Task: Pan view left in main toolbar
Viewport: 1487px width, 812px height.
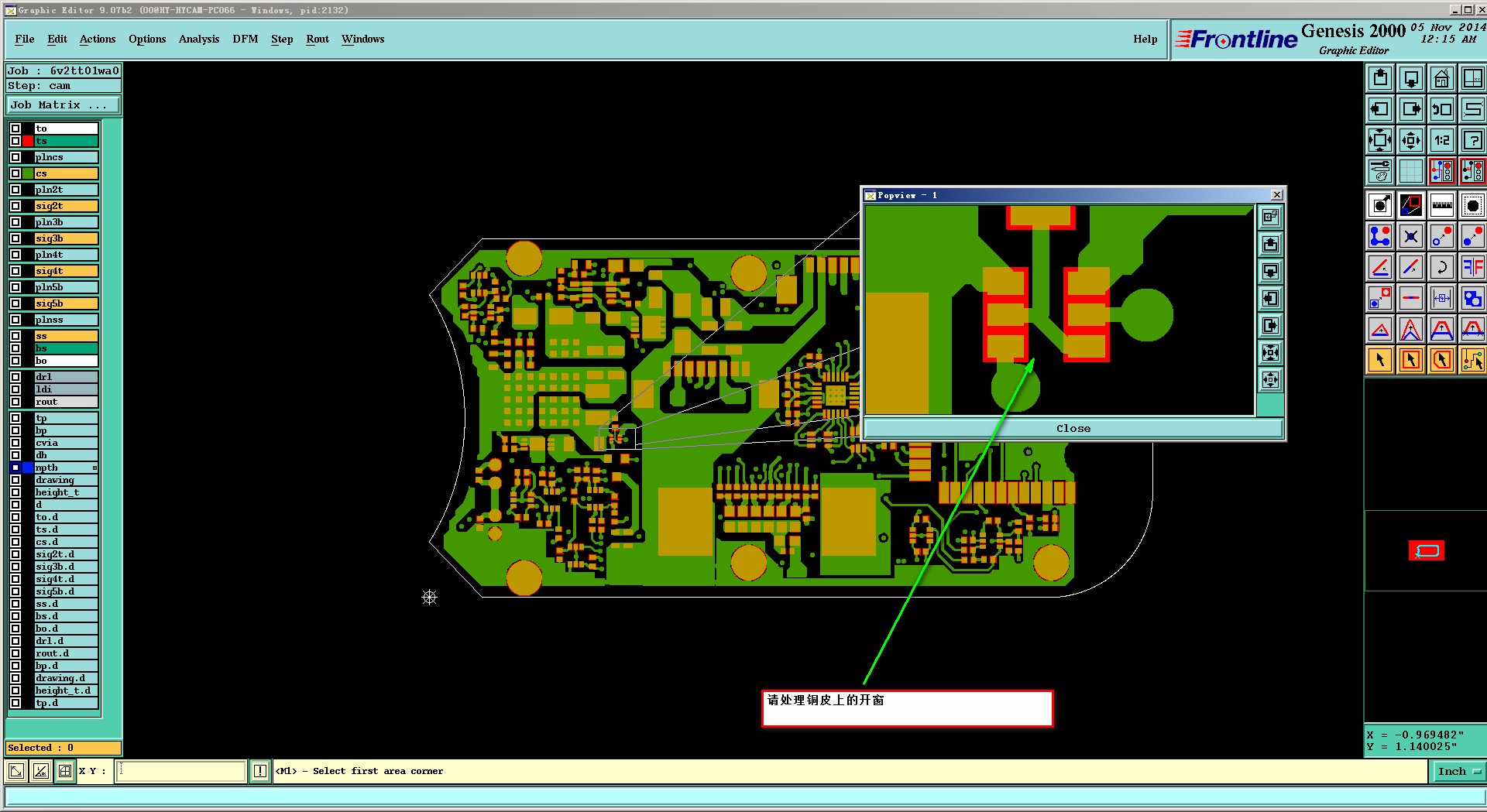Action: coord(1380,109)
